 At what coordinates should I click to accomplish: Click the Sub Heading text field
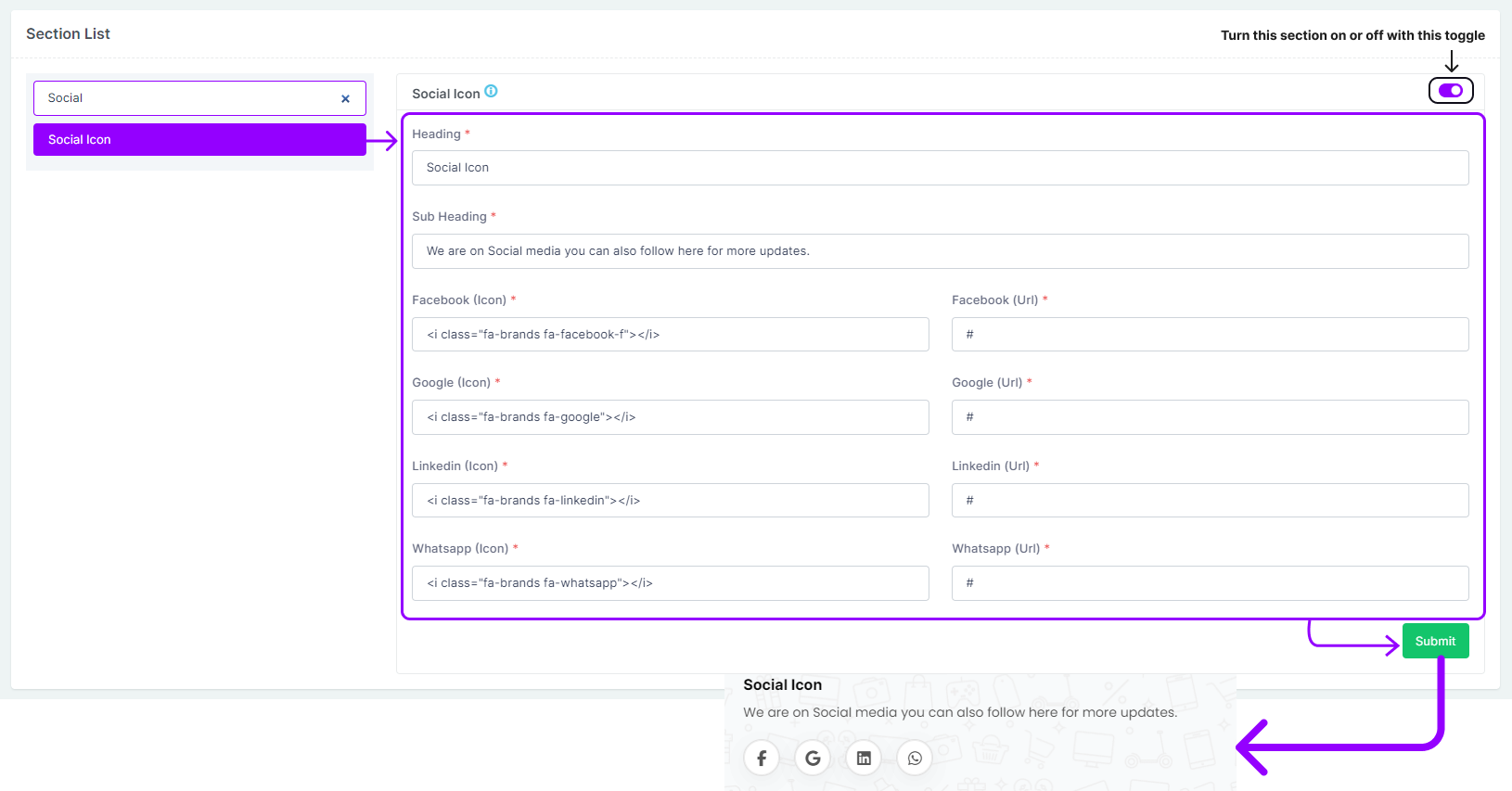pos(940,251)
